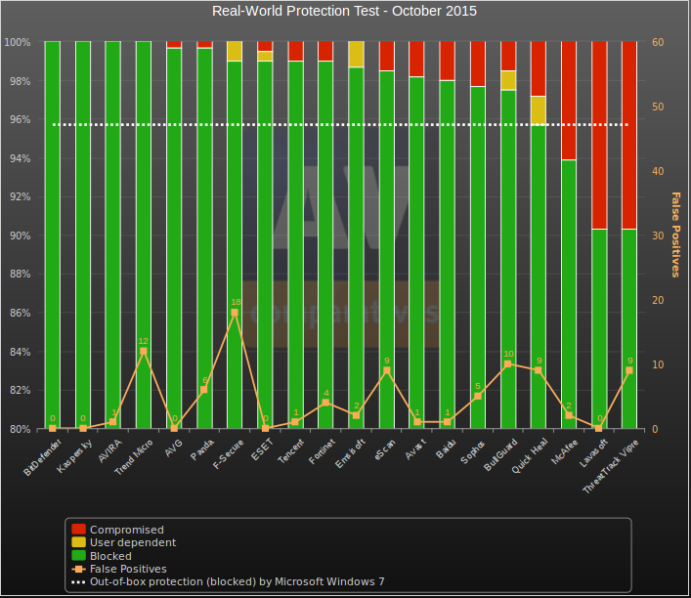Click the vertical 'False Positives' right axis title
691x598 pixels.
(x=675, y=235)
